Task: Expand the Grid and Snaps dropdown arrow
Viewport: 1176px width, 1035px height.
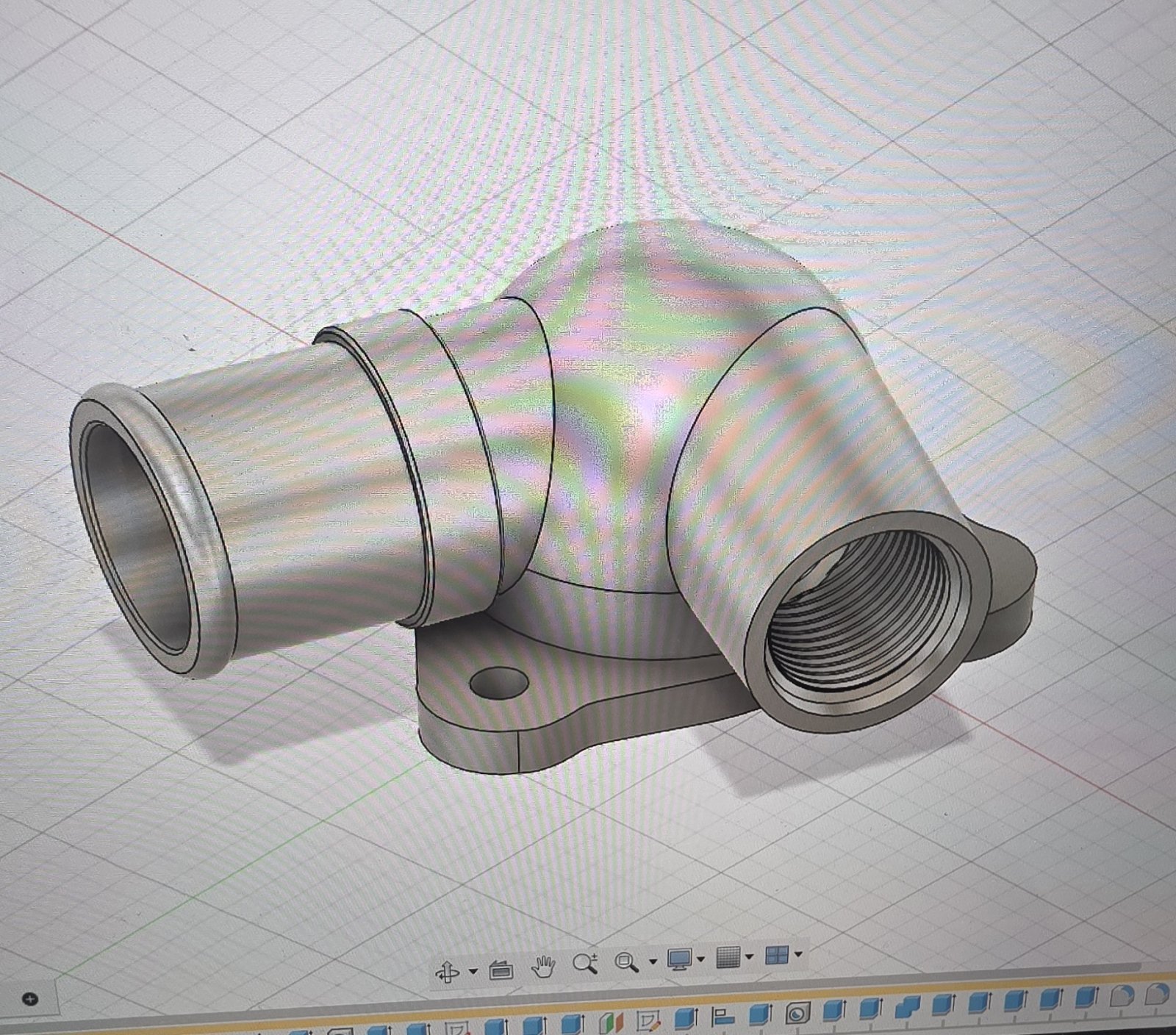Action: click(749, 956)
